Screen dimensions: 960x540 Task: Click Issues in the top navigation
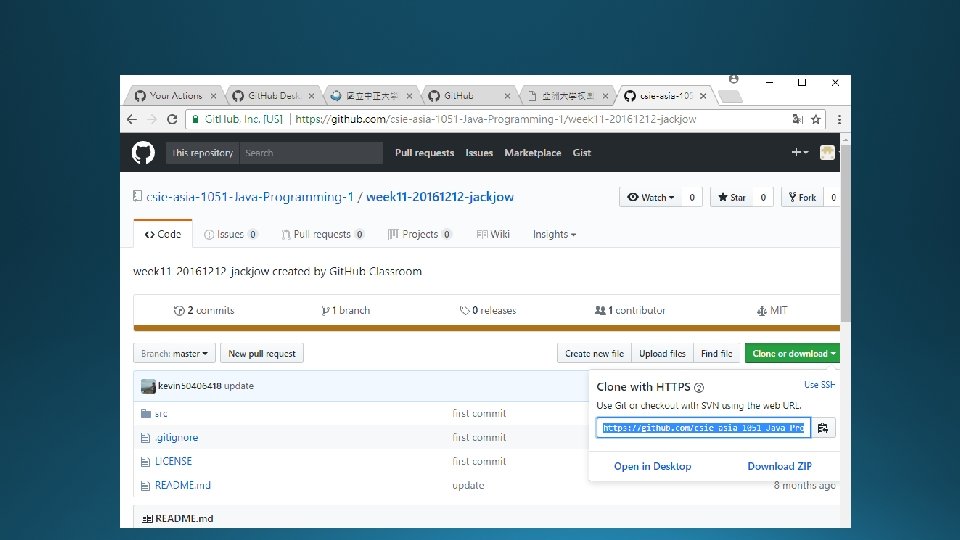479,153
